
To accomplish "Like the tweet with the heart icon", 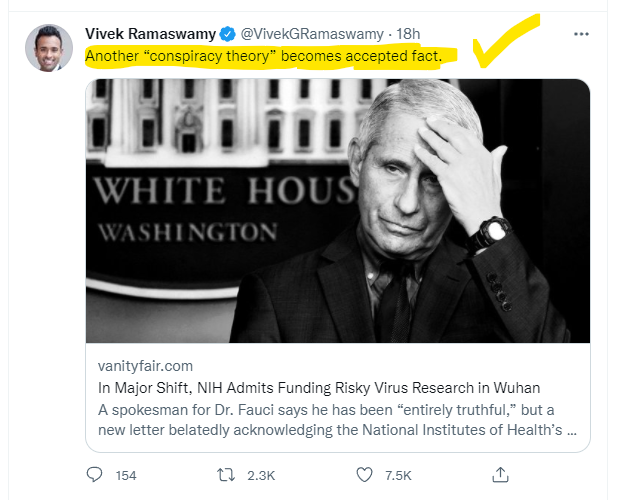I will 367,475.
